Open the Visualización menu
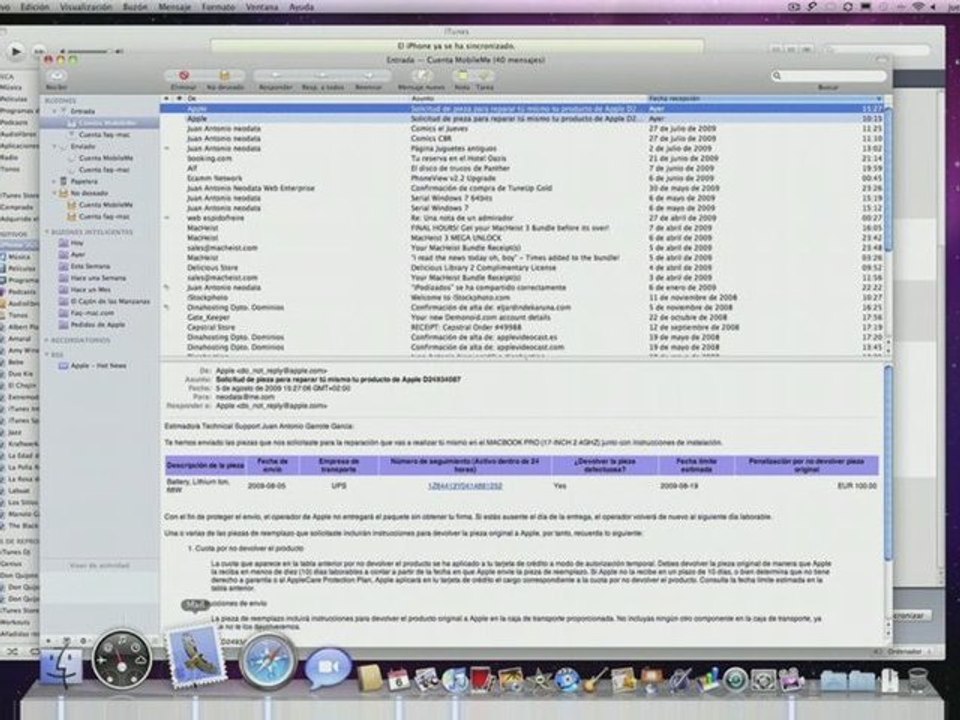 [x=86, y=7]
